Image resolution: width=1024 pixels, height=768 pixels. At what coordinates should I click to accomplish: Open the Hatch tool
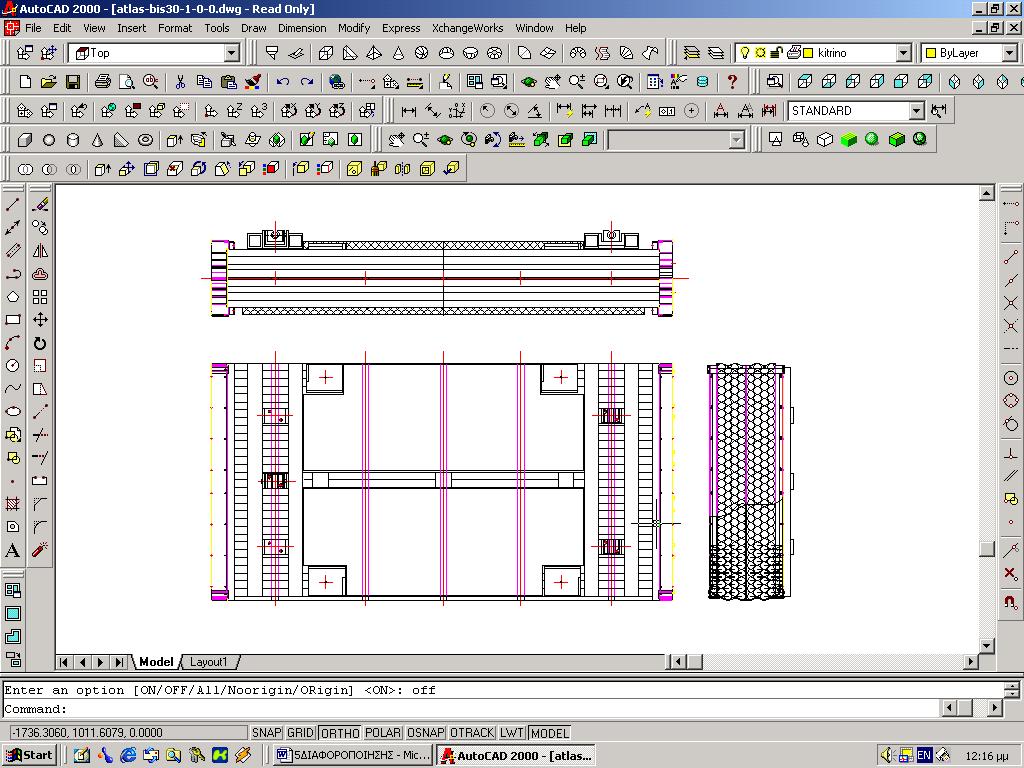pos(12,504)
